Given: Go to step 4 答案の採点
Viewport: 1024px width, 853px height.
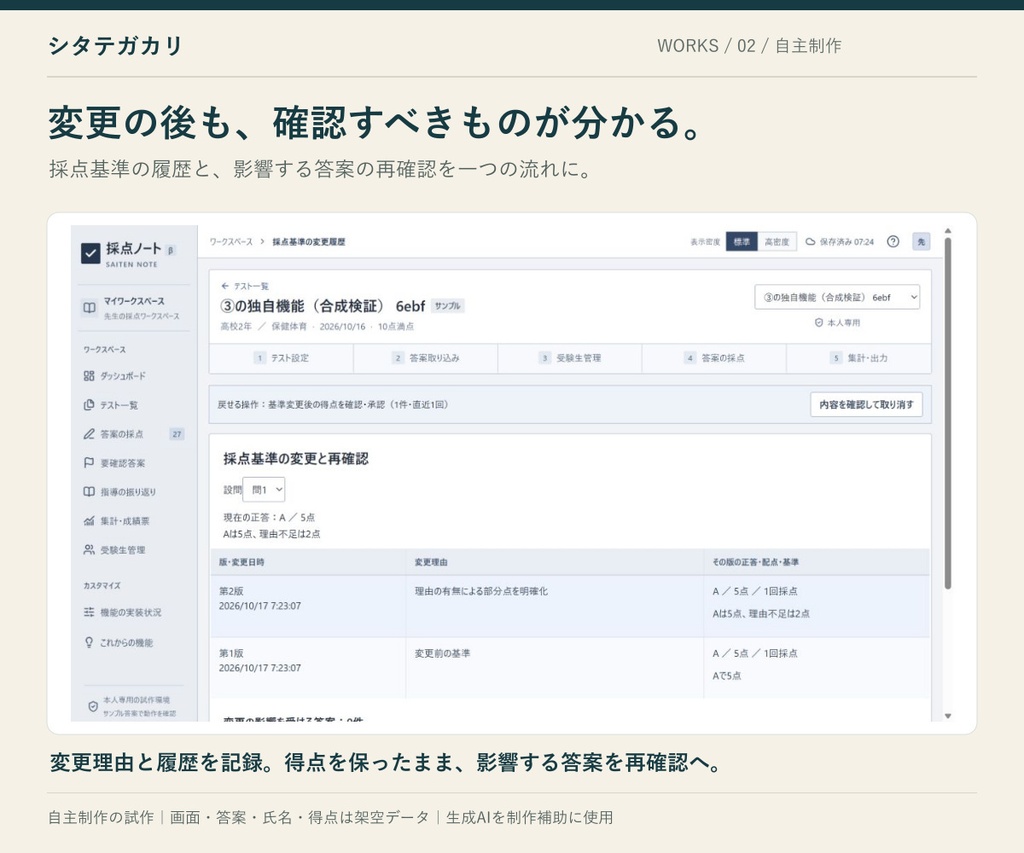Looking at the screenshot, I should 714,358.
